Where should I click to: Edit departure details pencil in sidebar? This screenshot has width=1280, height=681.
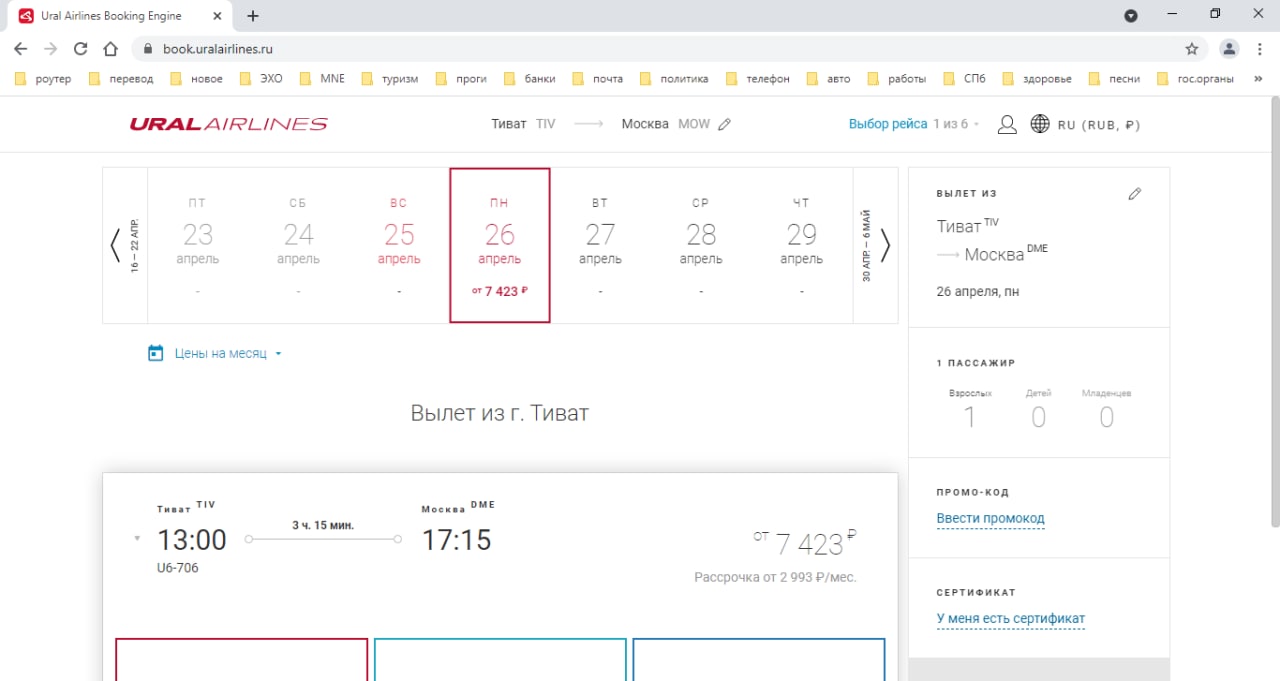[1134, 194]
